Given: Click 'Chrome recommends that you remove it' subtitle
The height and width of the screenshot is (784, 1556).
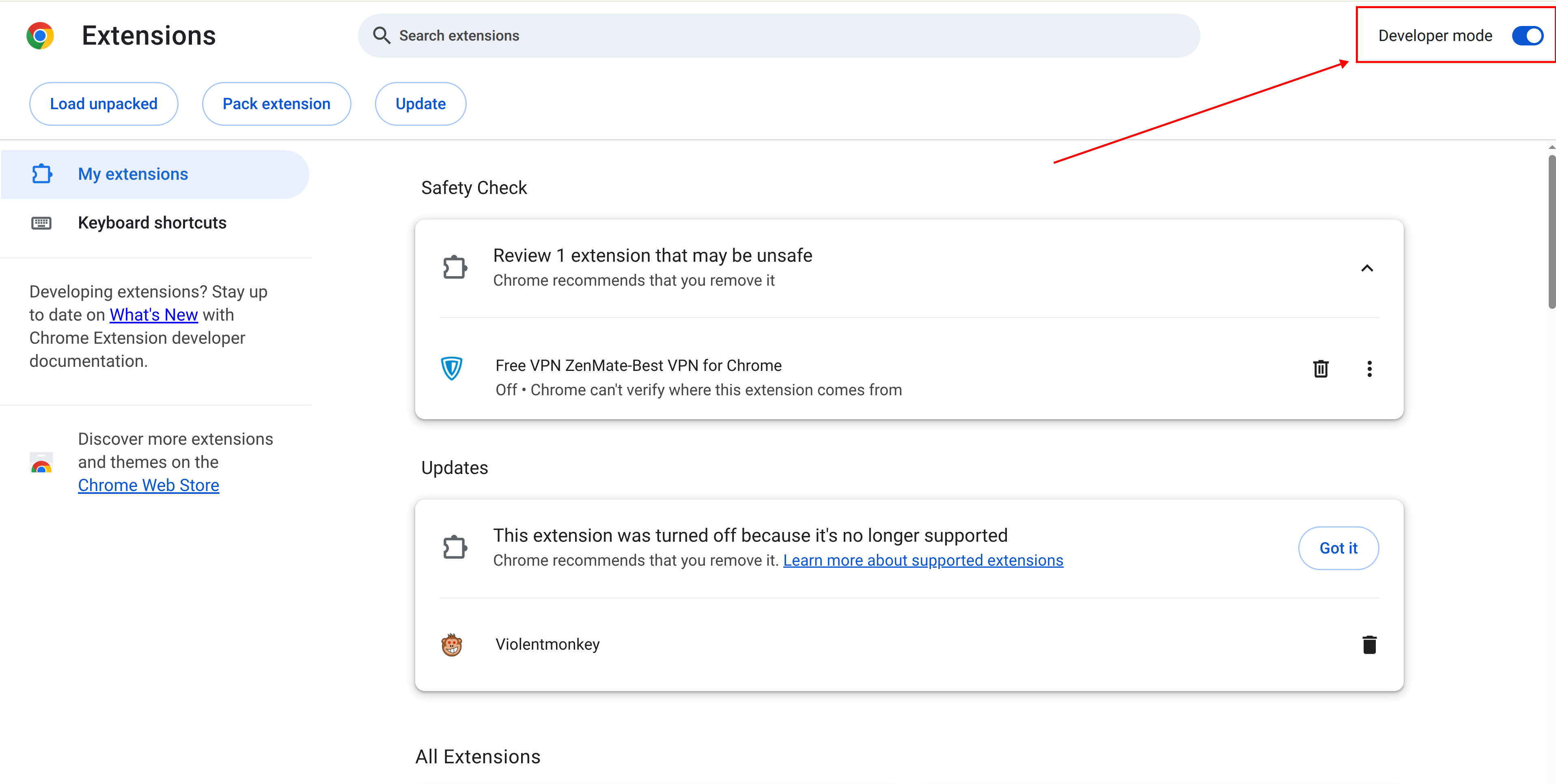Looking at the screenshot, I should [633, 280].
